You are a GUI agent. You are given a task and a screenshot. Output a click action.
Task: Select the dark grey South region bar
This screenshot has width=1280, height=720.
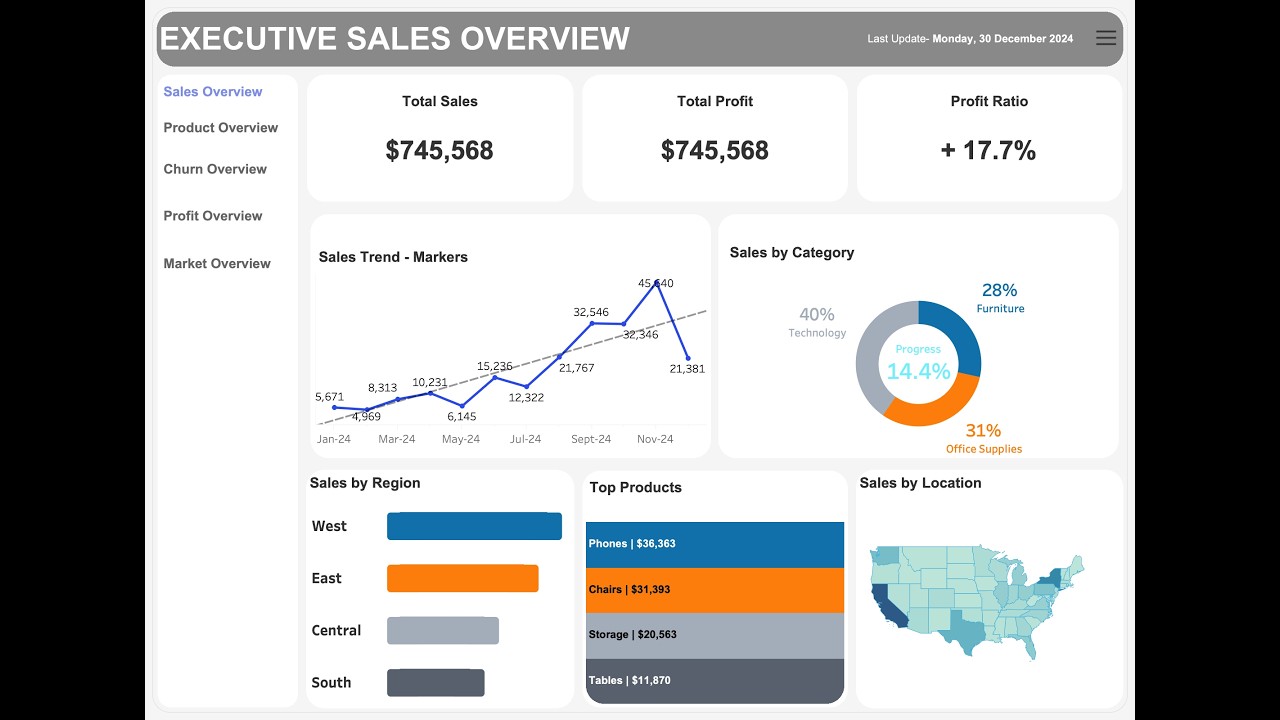[x=436, y=683]
